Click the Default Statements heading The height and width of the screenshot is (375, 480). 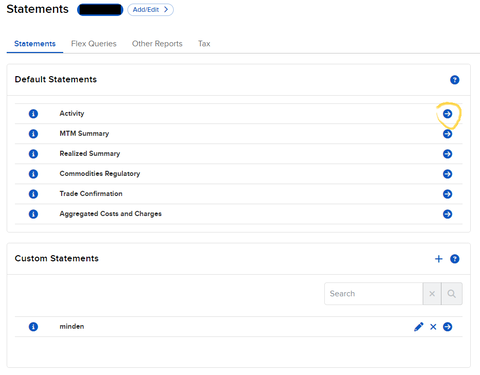56,79
